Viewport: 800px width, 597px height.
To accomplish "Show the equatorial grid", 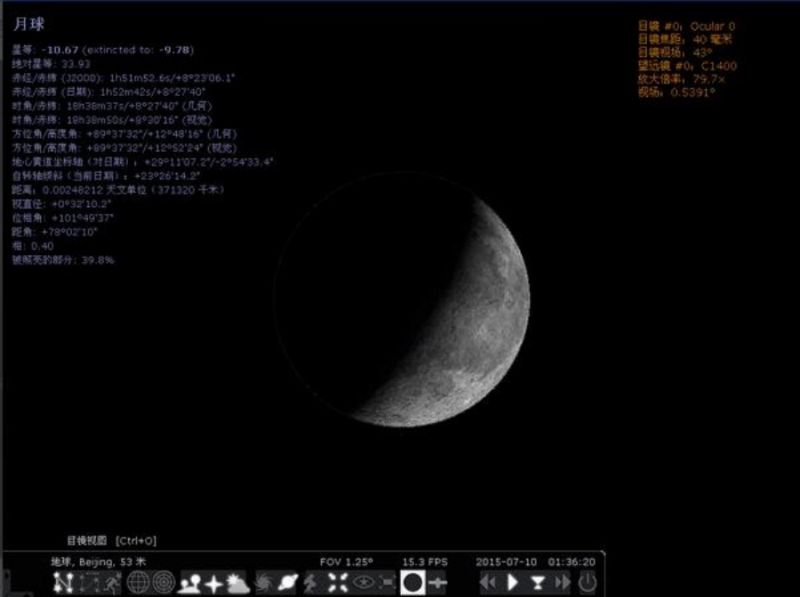I will pyautogui.click(x=138, y=582).
